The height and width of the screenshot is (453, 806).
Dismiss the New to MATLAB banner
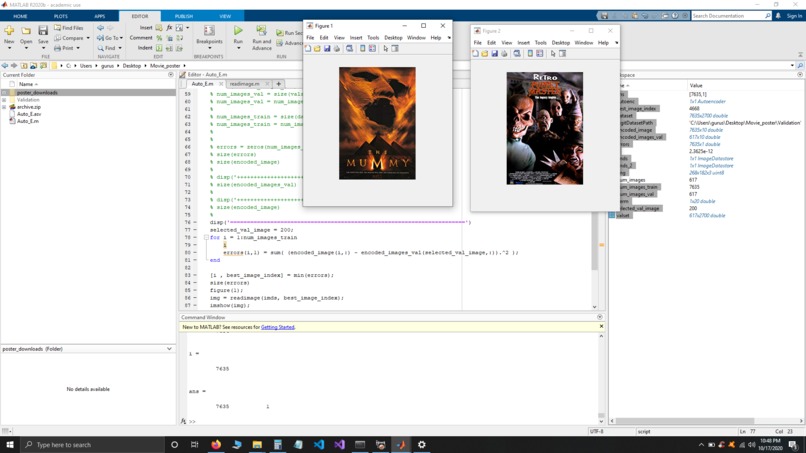click(601, 327)
